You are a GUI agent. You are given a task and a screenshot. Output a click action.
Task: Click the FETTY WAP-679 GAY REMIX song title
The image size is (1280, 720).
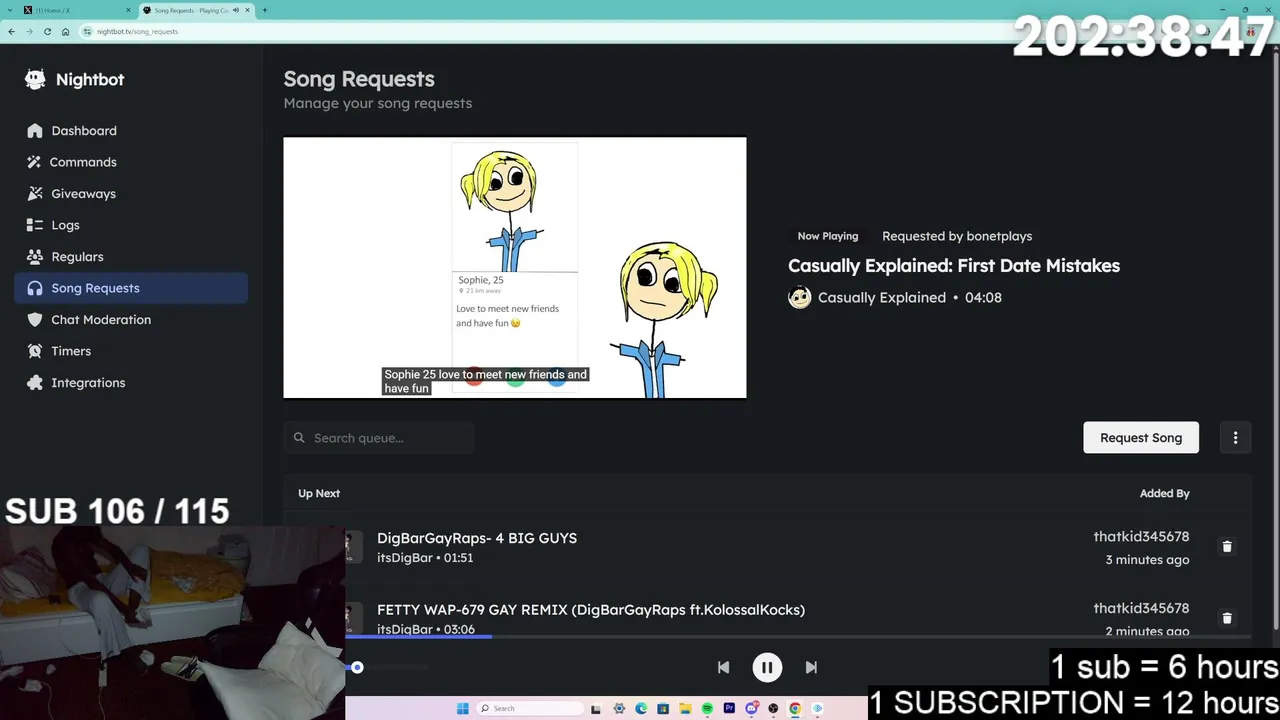591,610
